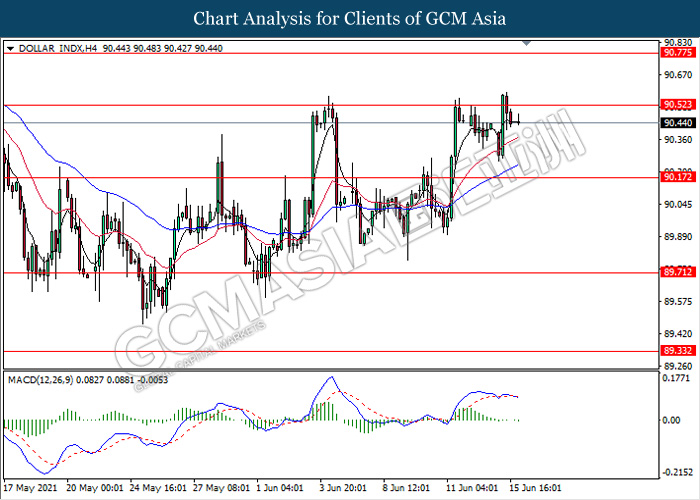Click the 8 Jun 12:01 time label
Image resolution: width=700 pixels, height=500 pixels.
tap(407, 488)
